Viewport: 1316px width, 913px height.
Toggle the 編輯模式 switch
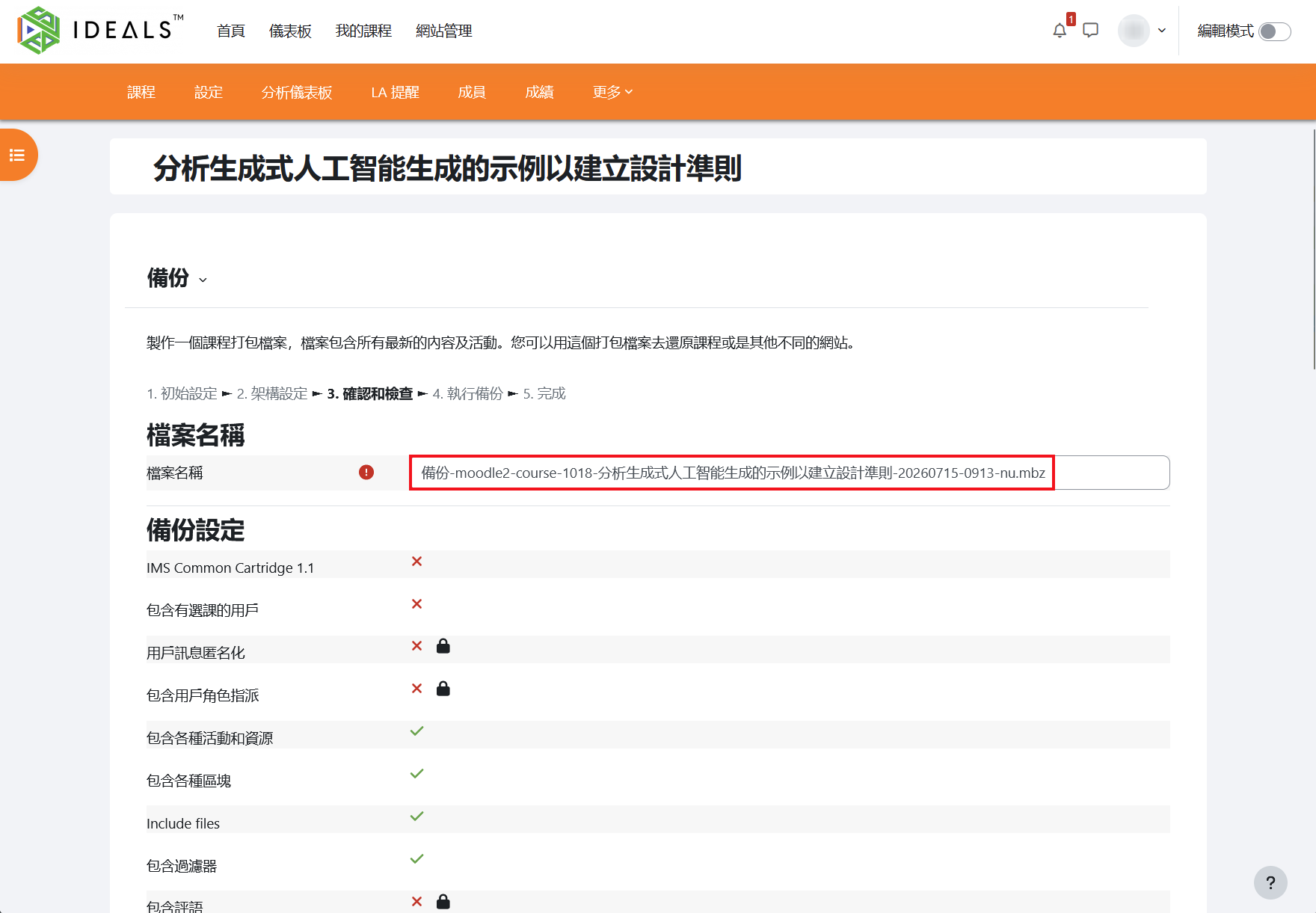[x=1275, y=31]
